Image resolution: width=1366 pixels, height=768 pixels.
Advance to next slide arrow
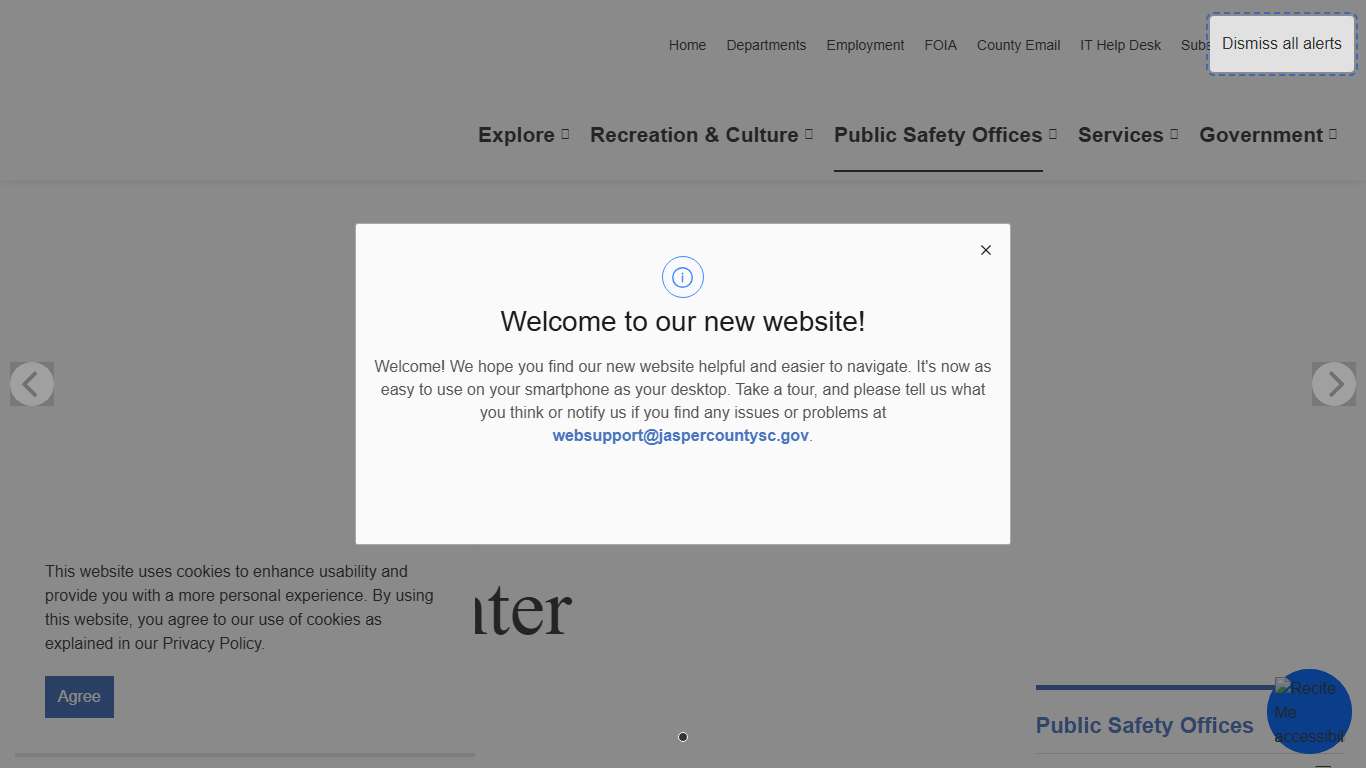[1333, 384]
